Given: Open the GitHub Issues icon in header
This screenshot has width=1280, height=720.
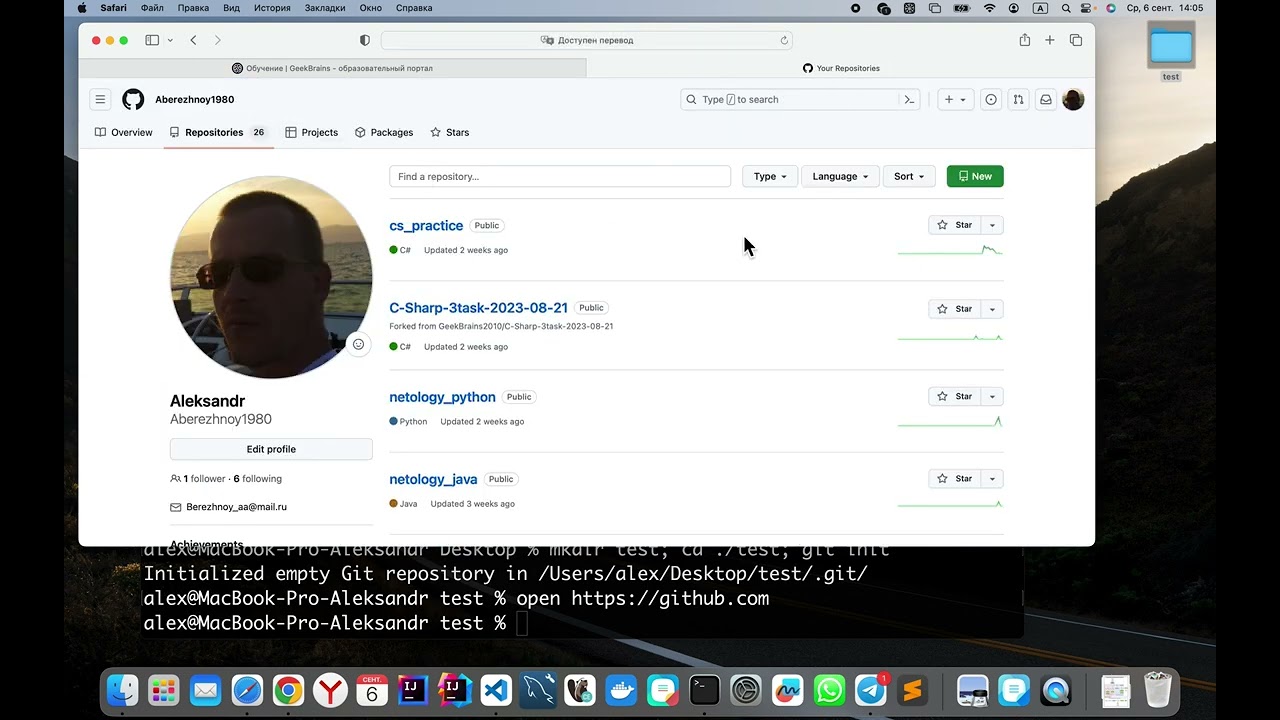Looking at the screenshot, I should click(x=991, y=100).
